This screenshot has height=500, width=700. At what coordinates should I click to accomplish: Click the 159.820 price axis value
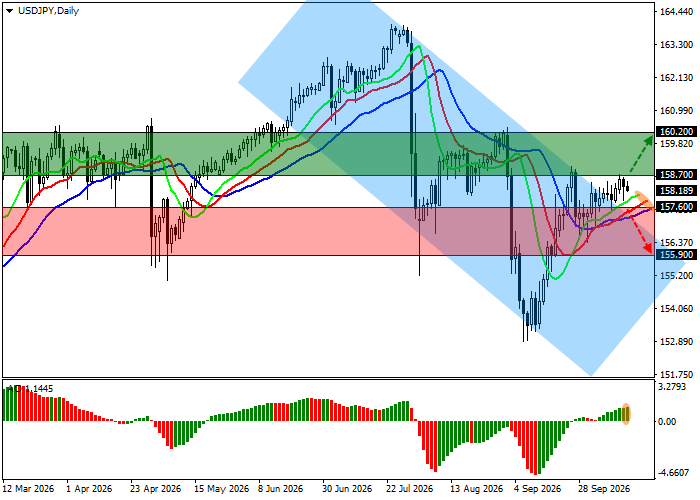(676, 144)
